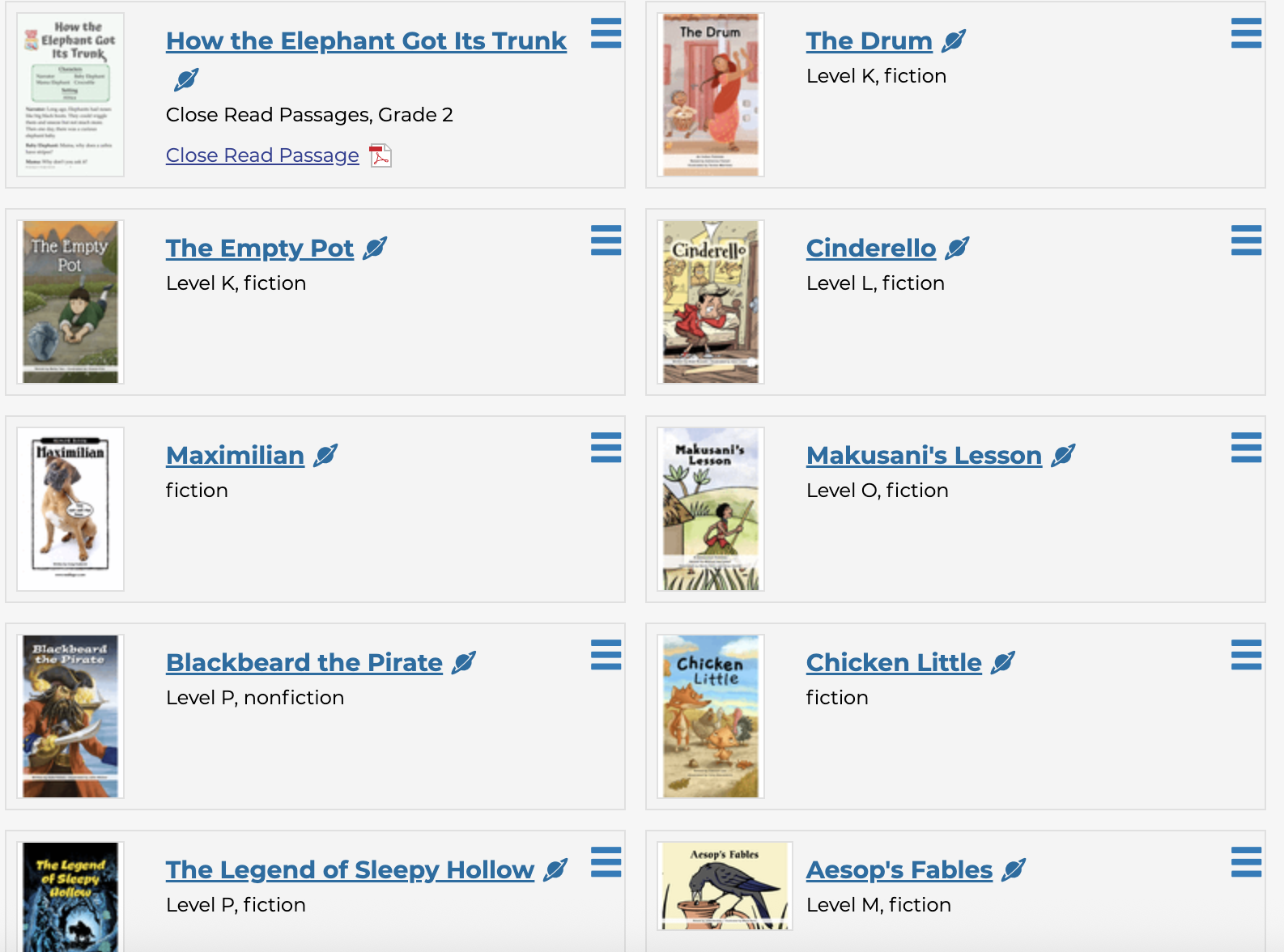Open The Legend of Sleepy Hollow title link

(x=350, y=869)
